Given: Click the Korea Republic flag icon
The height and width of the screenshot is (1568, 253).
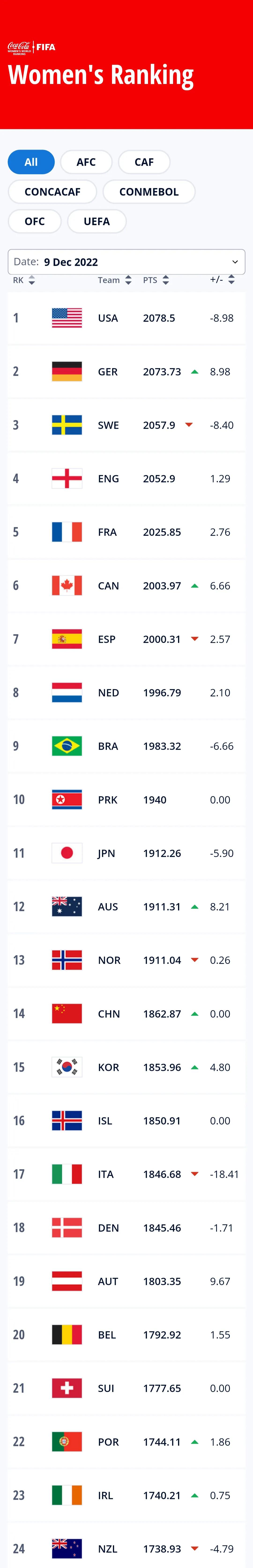Looking at the screenshot, I should (x=67, y=1068).
